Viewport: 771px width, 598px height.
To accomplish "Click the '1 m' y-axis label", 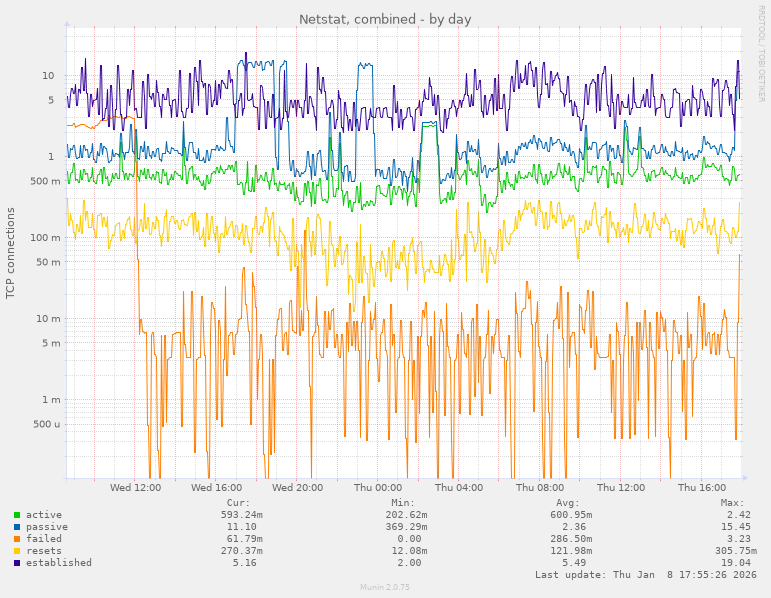I will coord(51,400).
